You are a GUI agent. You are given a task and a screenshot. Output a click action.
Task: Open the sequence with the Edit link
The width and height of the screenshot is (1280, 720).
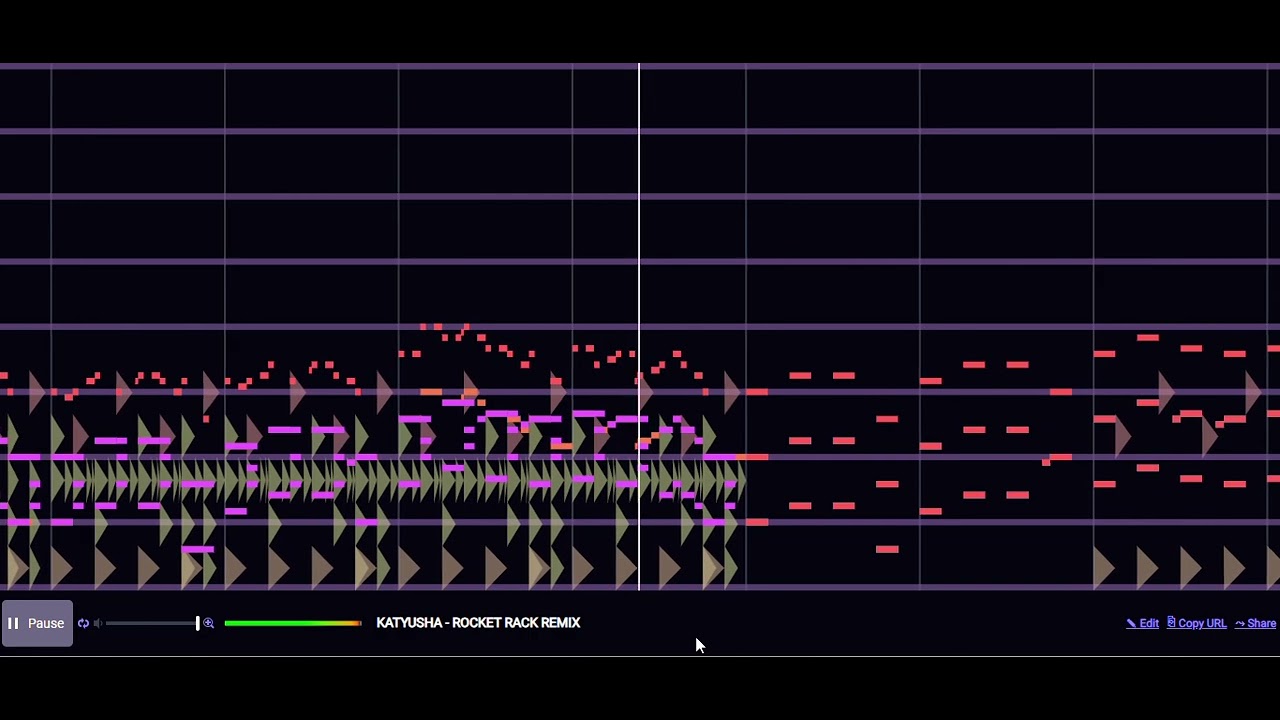pos(1142,623)
